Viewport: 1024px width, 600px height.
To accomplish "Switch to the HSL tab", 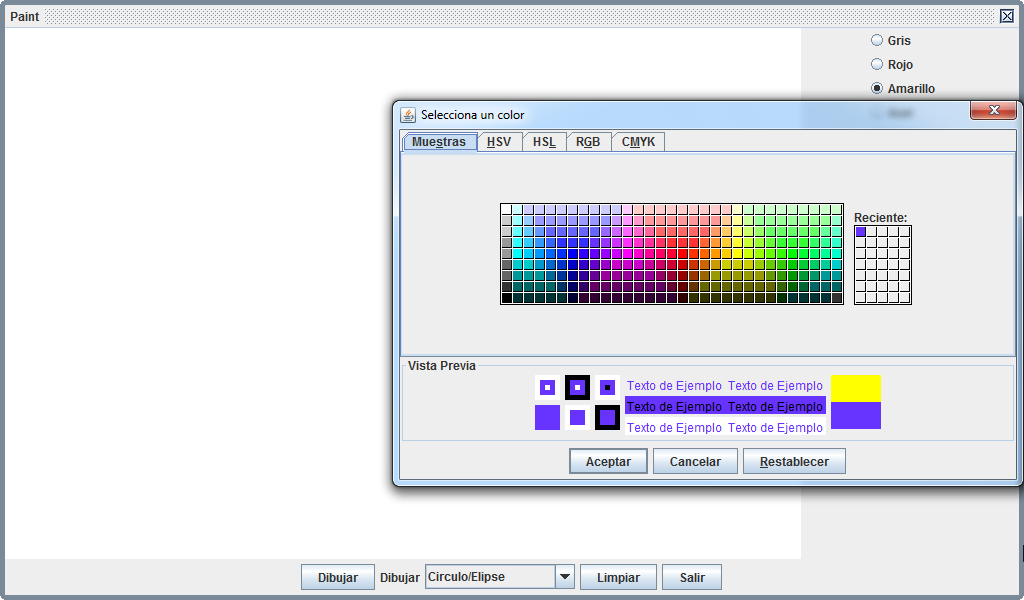I will [x=543, y=141].
